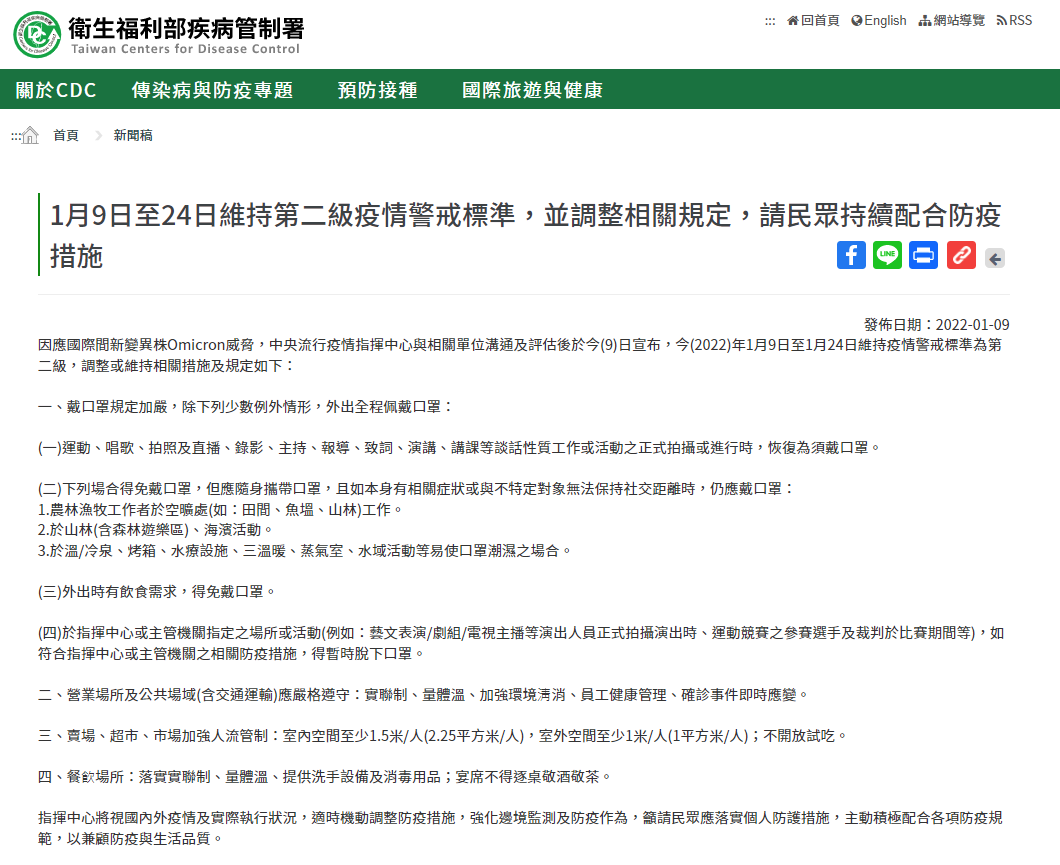Click the line 3.於溫/冷泉、烤箱

click(x=305, y=551)
